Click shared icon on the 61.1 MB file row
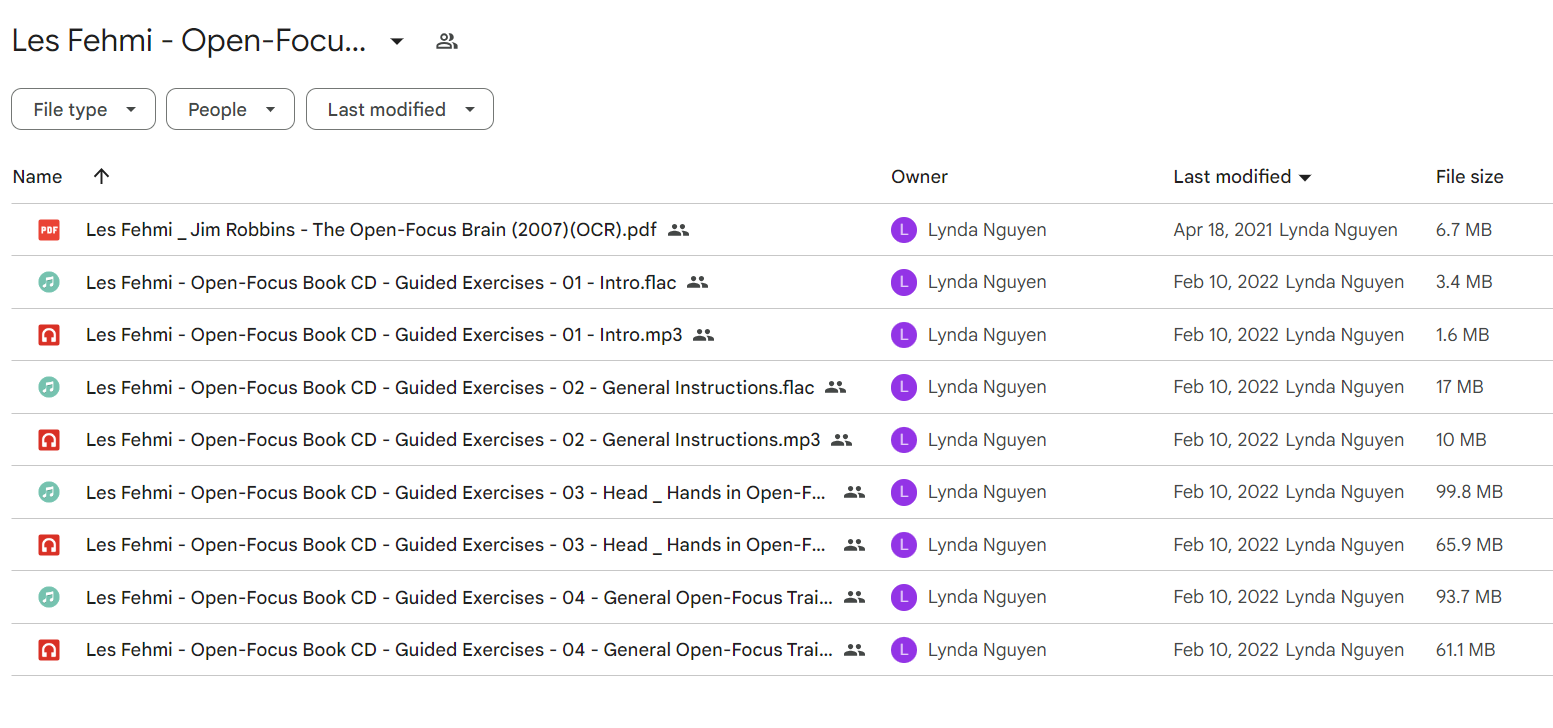The height and width of the screenshot is (728, 1553). (x=854, y=650)
